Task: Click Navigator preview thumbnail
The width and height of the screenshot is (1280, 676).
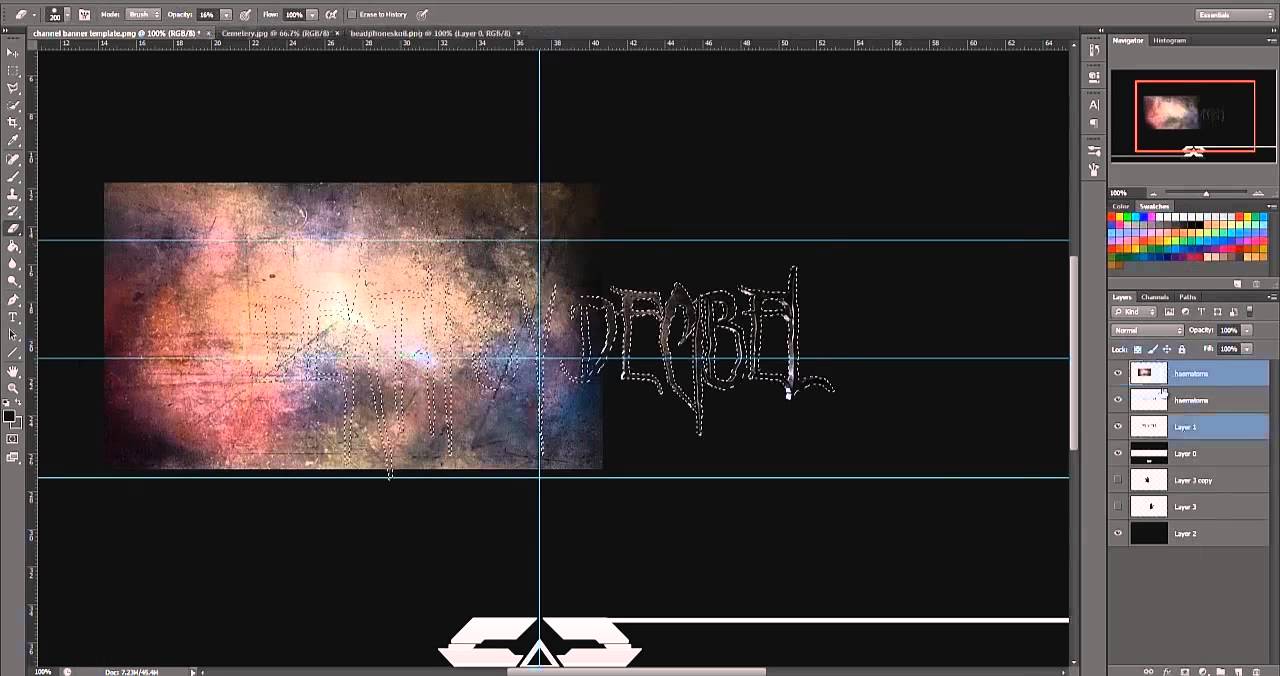Action: click(x=1194, y=116)
